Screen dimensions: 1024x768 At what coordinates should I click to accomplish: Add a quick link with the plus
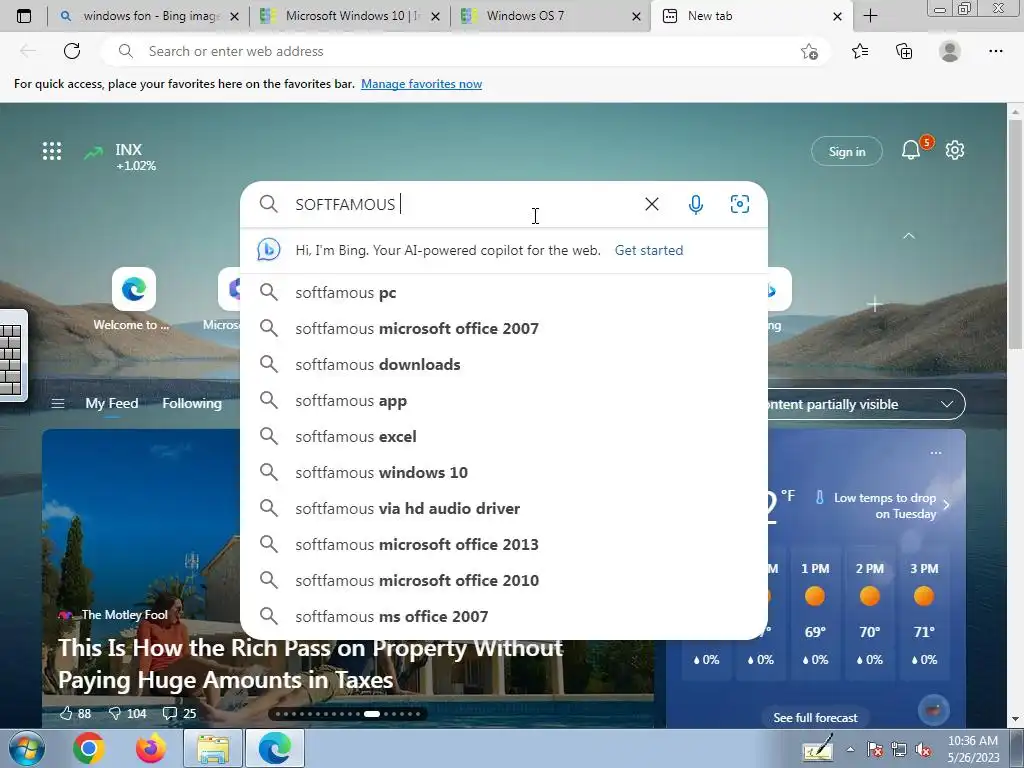(874, 304)
